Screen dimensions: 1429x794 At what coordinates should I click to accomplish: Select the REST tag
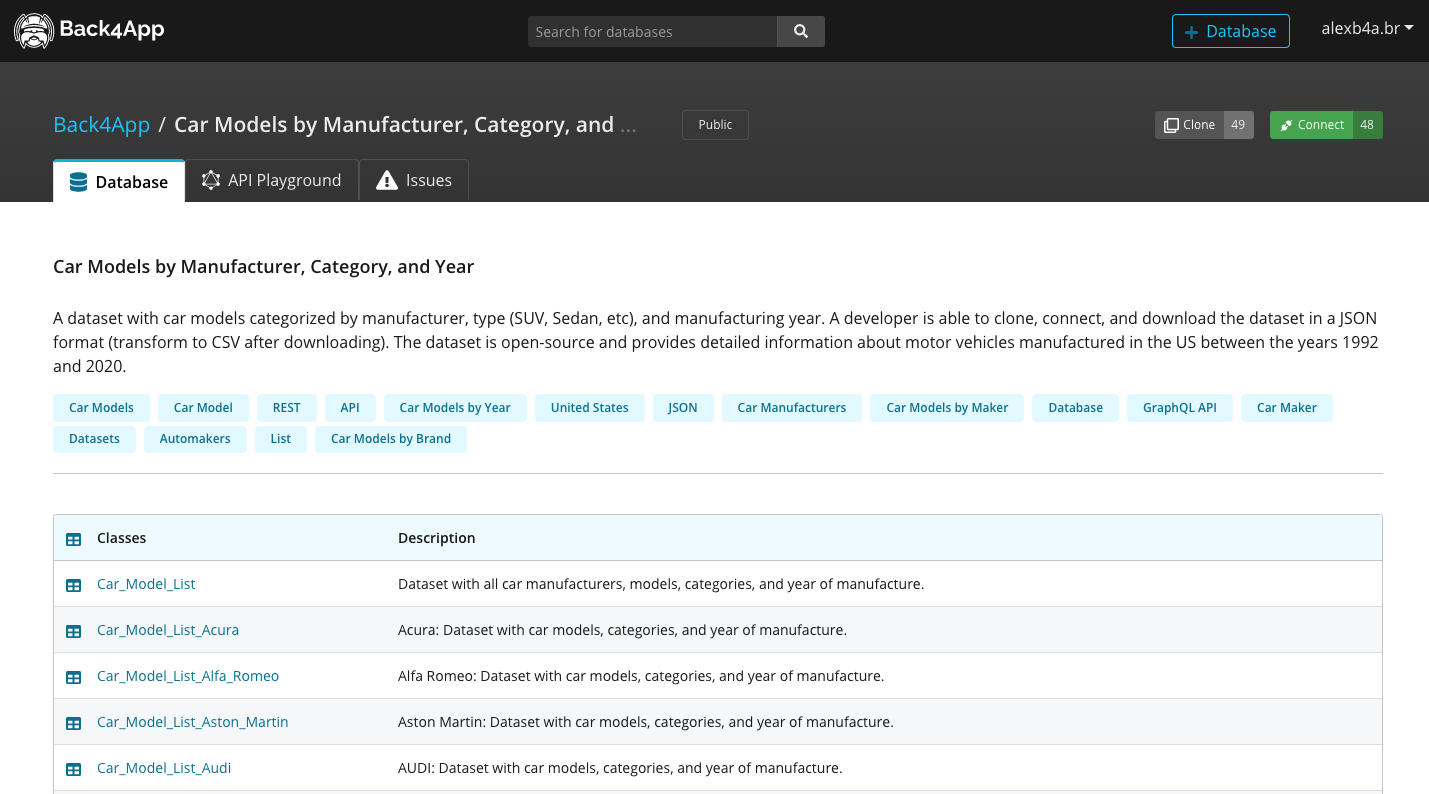click(x=286, y=408)
